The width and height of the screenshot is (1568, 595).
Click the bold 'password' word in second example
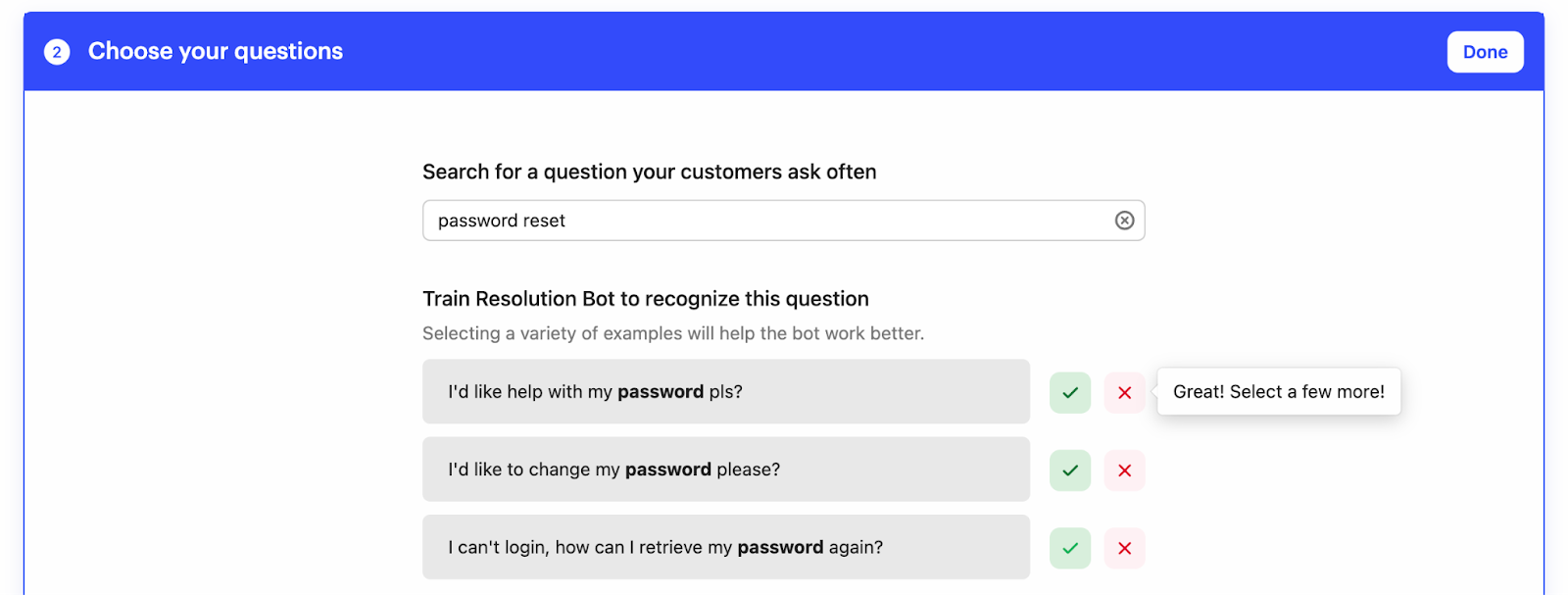[x=668, y=470]
